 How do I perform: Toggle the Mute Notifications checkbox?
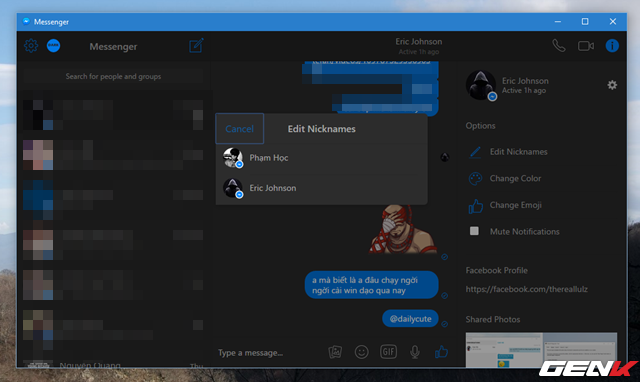coord(474,231)
